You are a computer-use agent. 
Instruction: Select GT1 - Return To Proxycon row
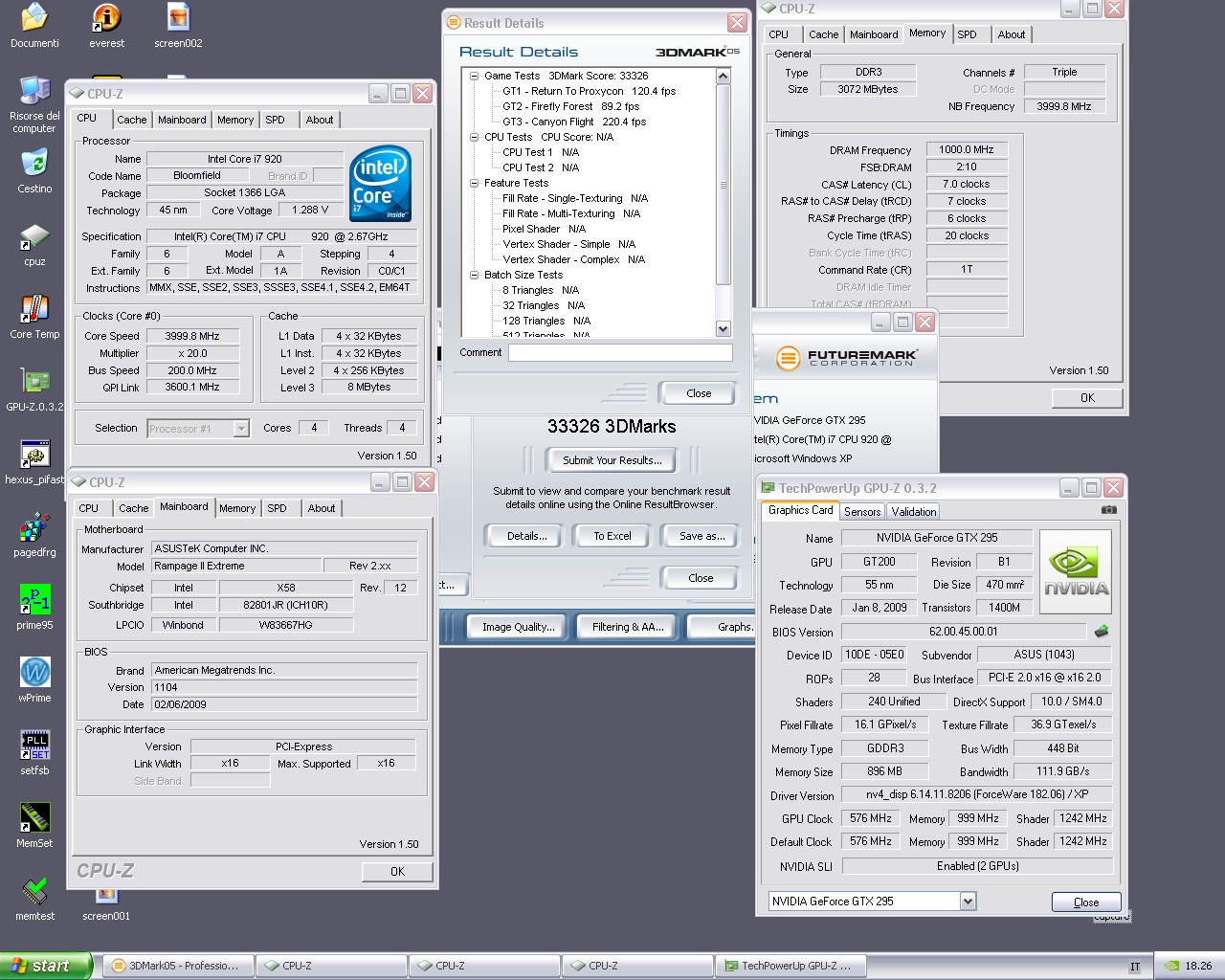(589, 91)
